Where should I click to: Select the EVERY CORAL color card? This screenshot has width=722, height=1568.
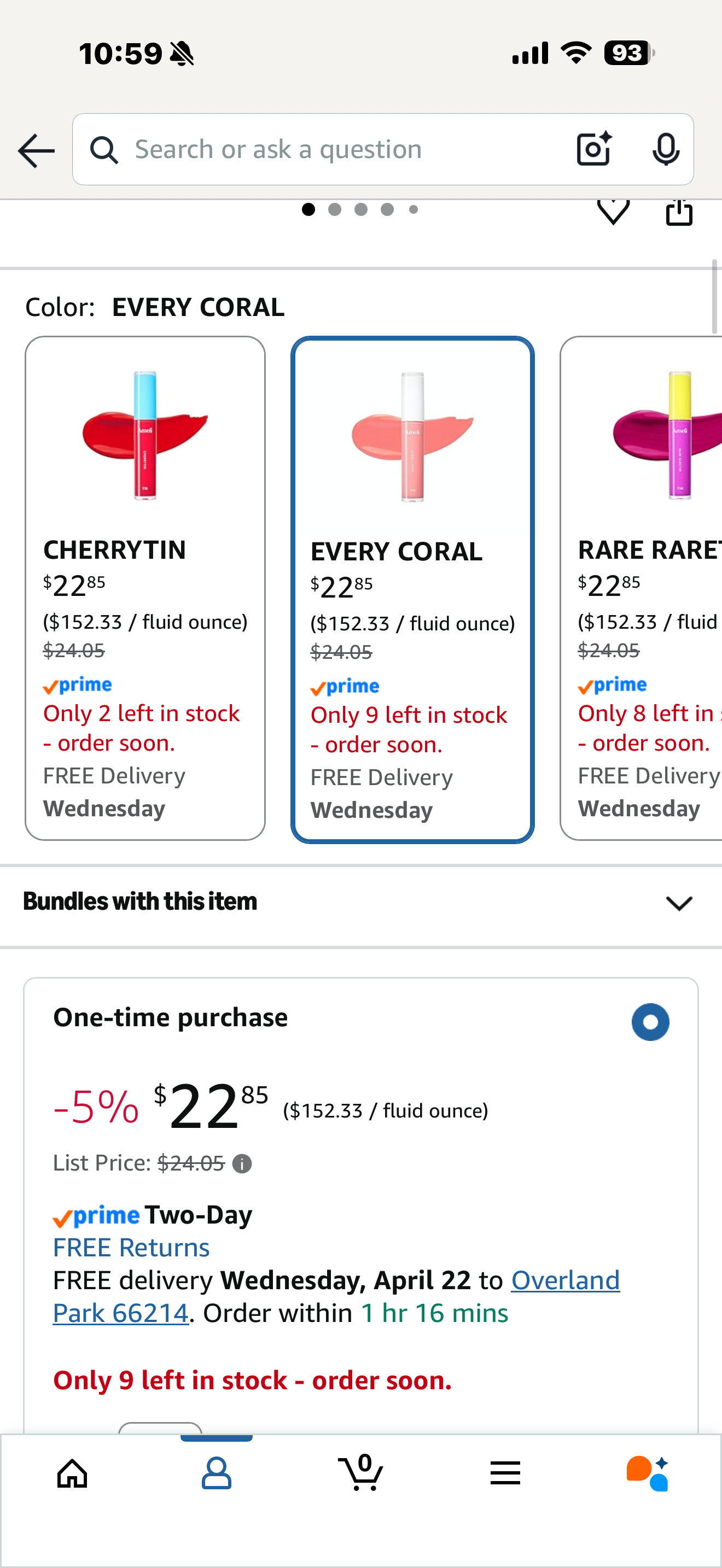(x=413, y=589)
